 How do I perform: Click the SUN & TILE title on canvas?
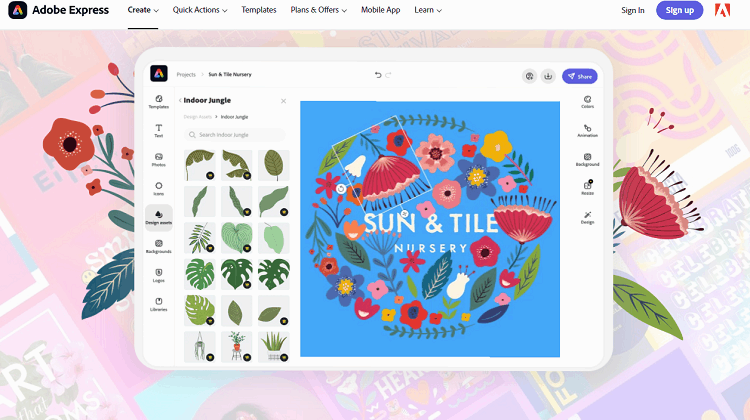tap(430, 224)
